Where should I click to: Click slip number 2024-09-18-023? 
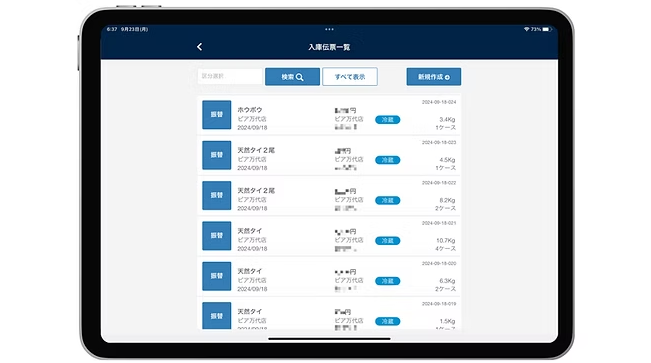point(439,142)
